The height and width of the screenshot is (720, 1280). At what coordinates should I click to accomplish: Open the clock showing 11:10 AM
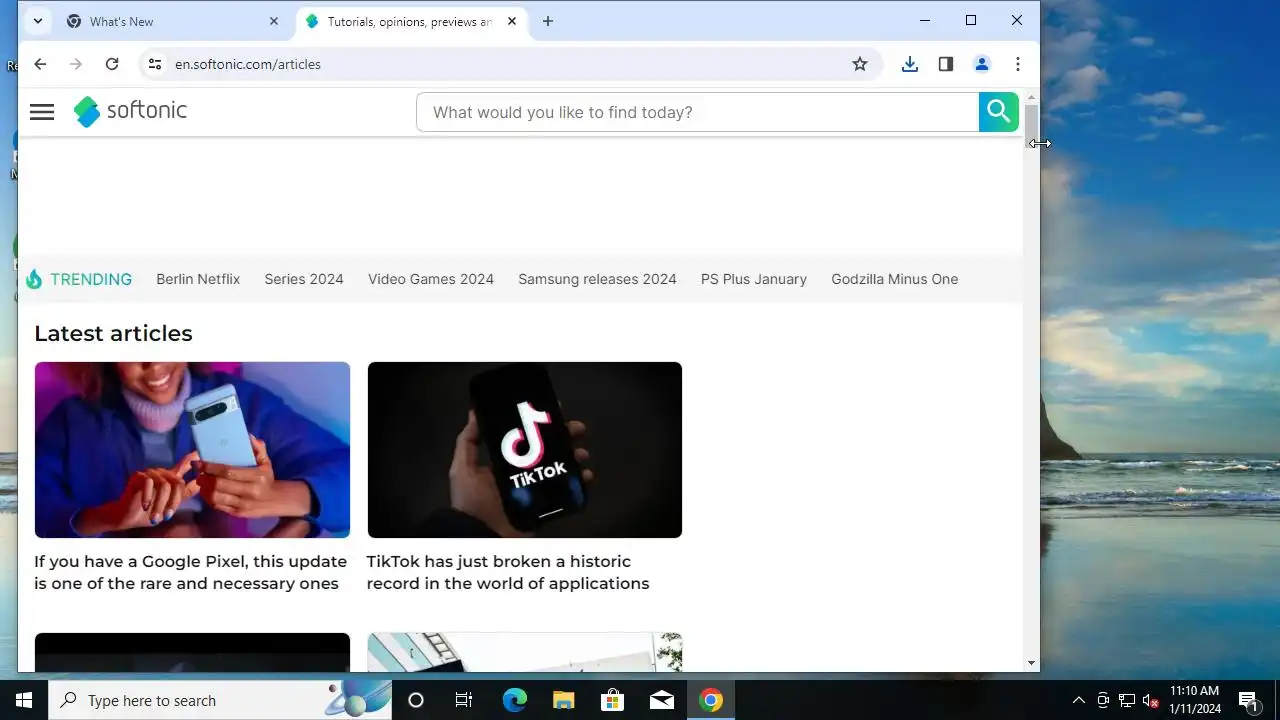click(1195, 700)
